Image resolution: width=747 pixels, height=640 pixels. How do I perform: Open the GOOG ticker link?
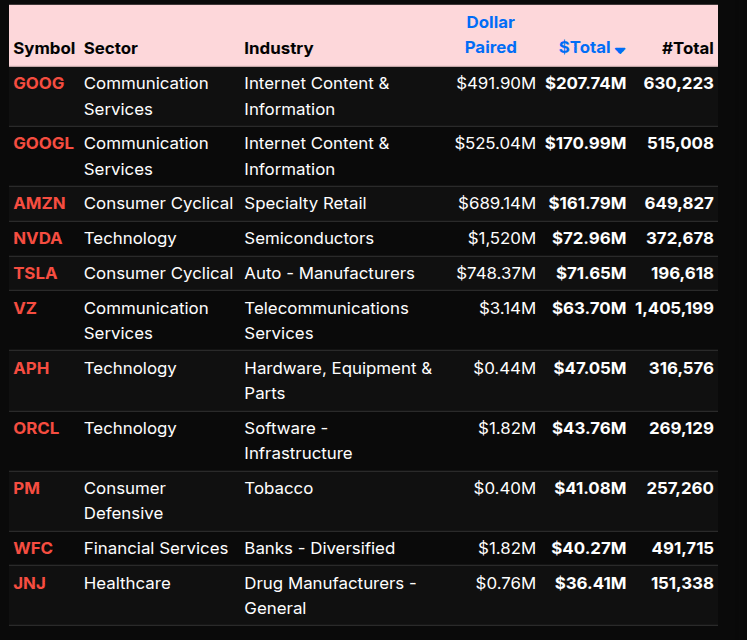[x=39, y=84]
